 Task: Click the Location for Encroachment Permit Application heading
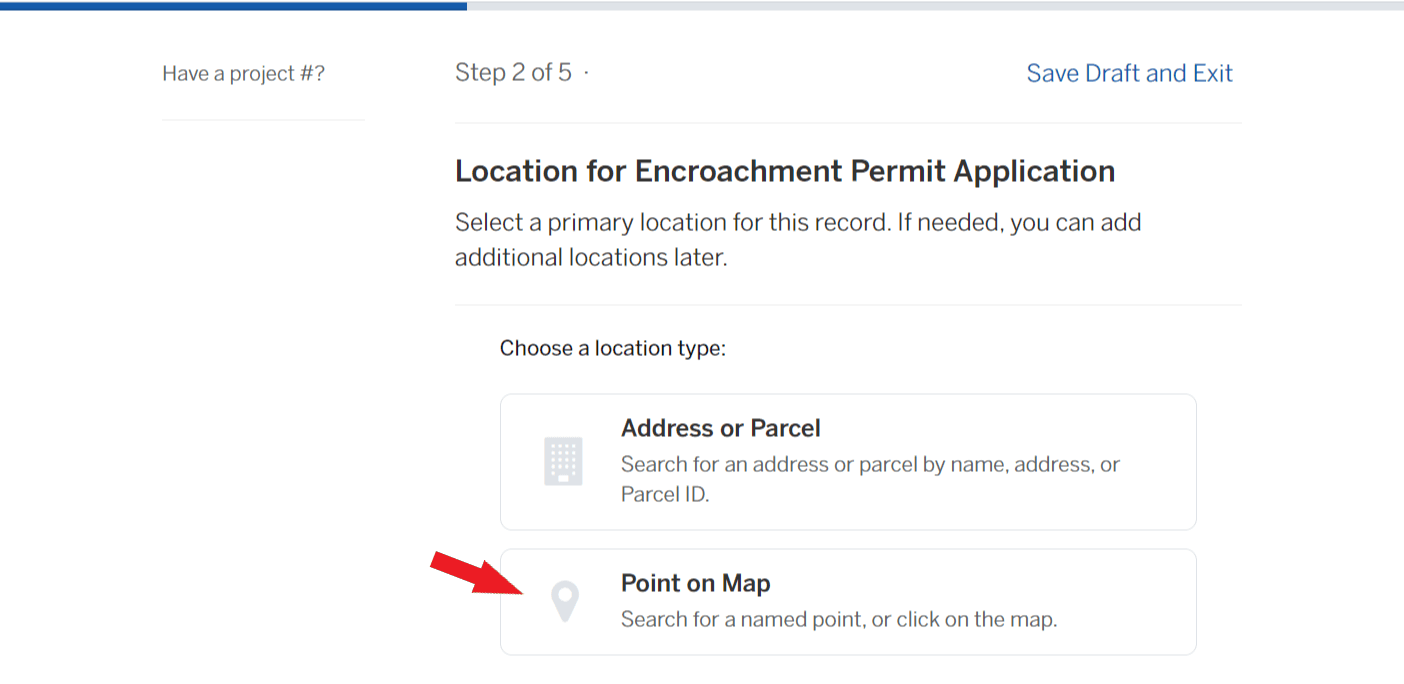point(784,171)
